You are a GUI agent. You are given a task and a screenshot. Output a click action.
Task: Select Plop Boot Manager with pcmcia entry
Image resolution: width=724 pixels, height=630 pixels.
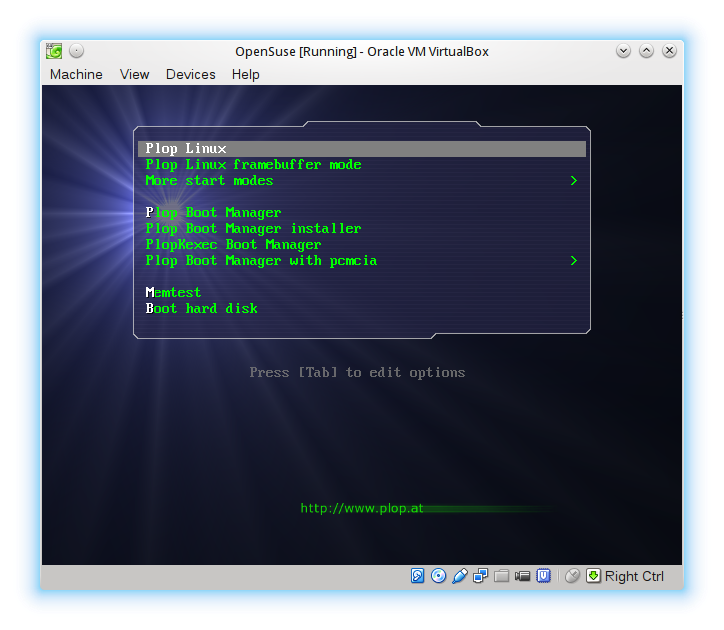click(362, 260)
